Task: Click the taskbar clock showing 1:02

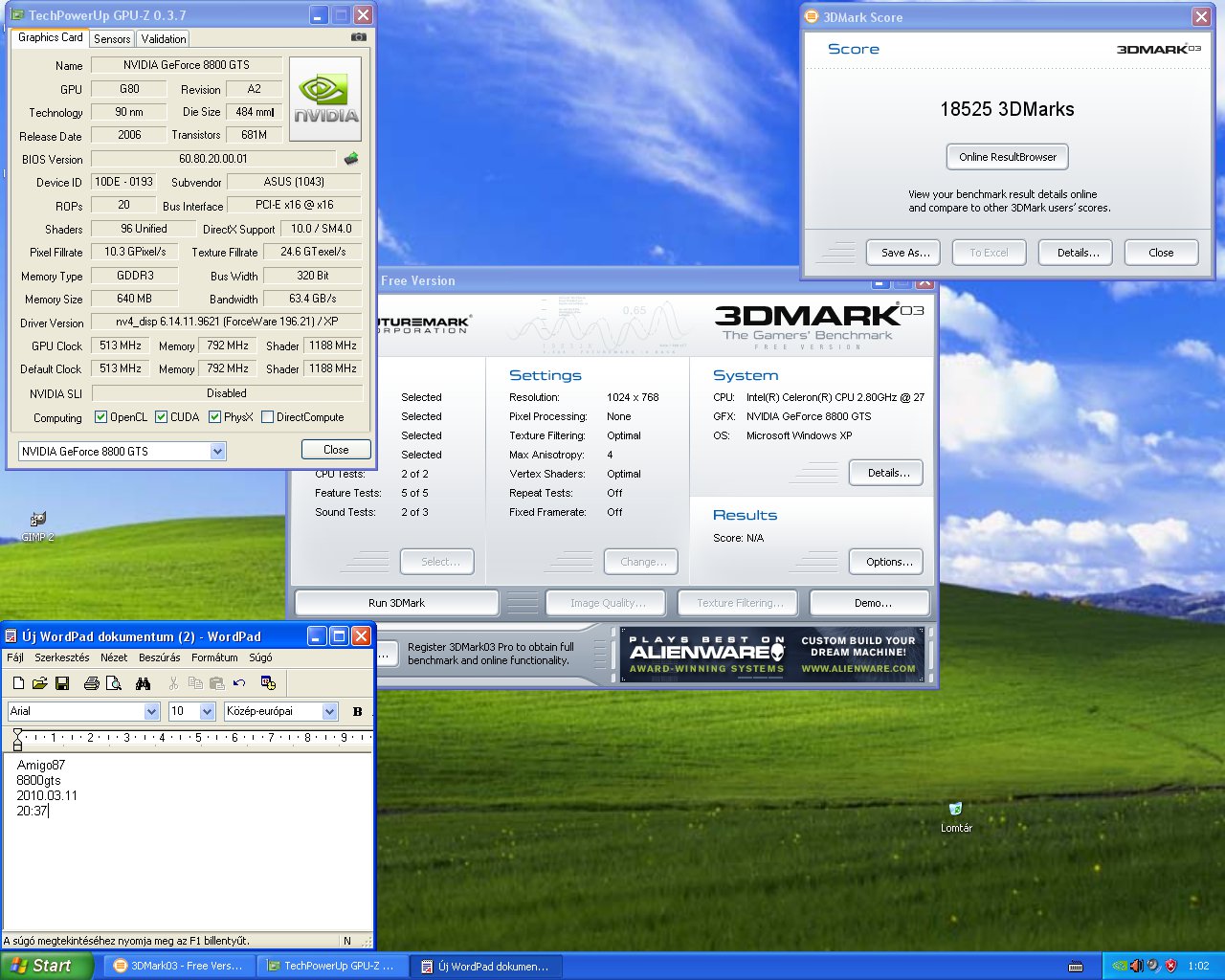Action: 1198,967
